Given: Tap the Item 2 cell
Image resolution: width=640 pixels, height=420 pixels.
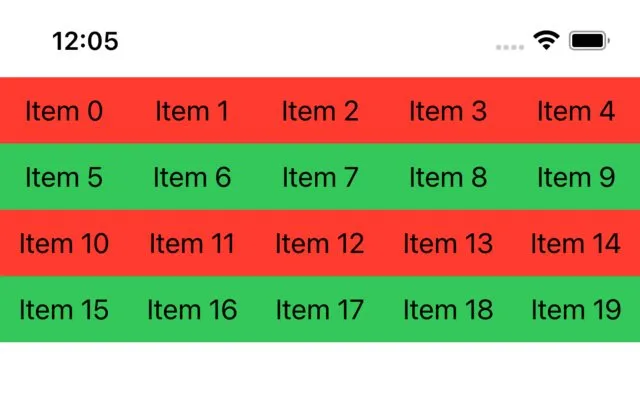Looking at the screenshot, I should click(x=320, y=111).
